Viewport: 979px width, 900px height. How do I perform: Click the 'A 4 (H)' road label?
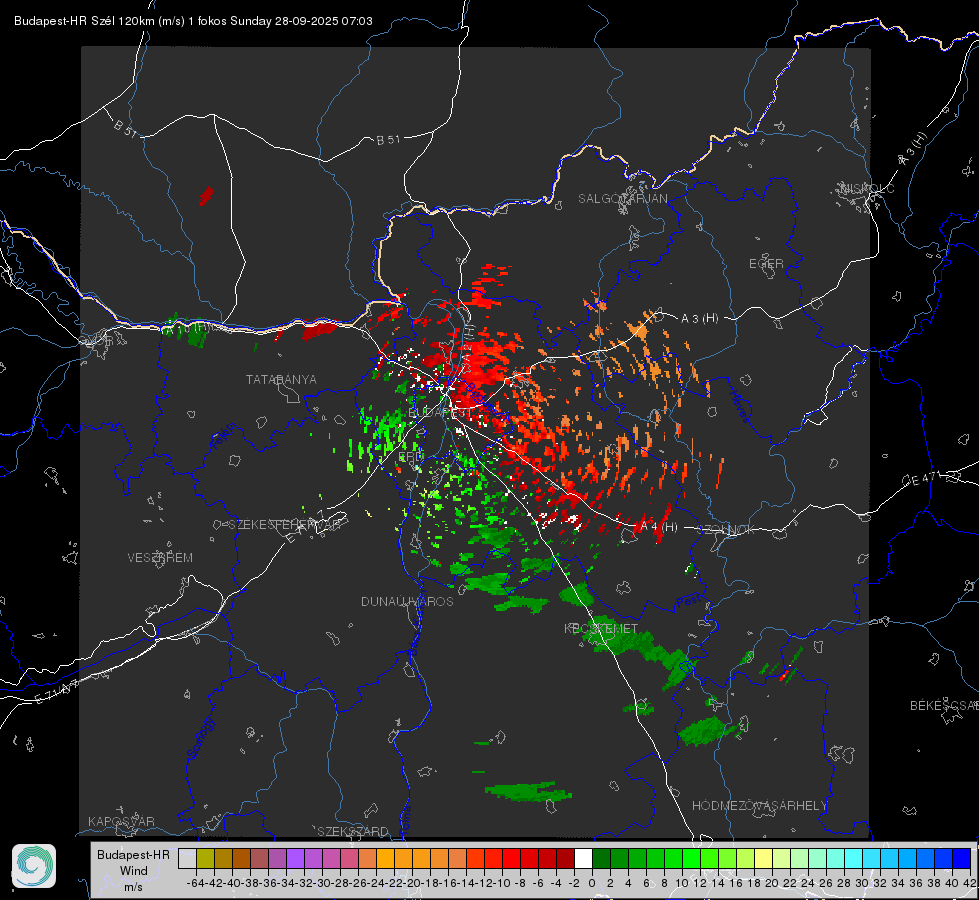coord(659,527)
